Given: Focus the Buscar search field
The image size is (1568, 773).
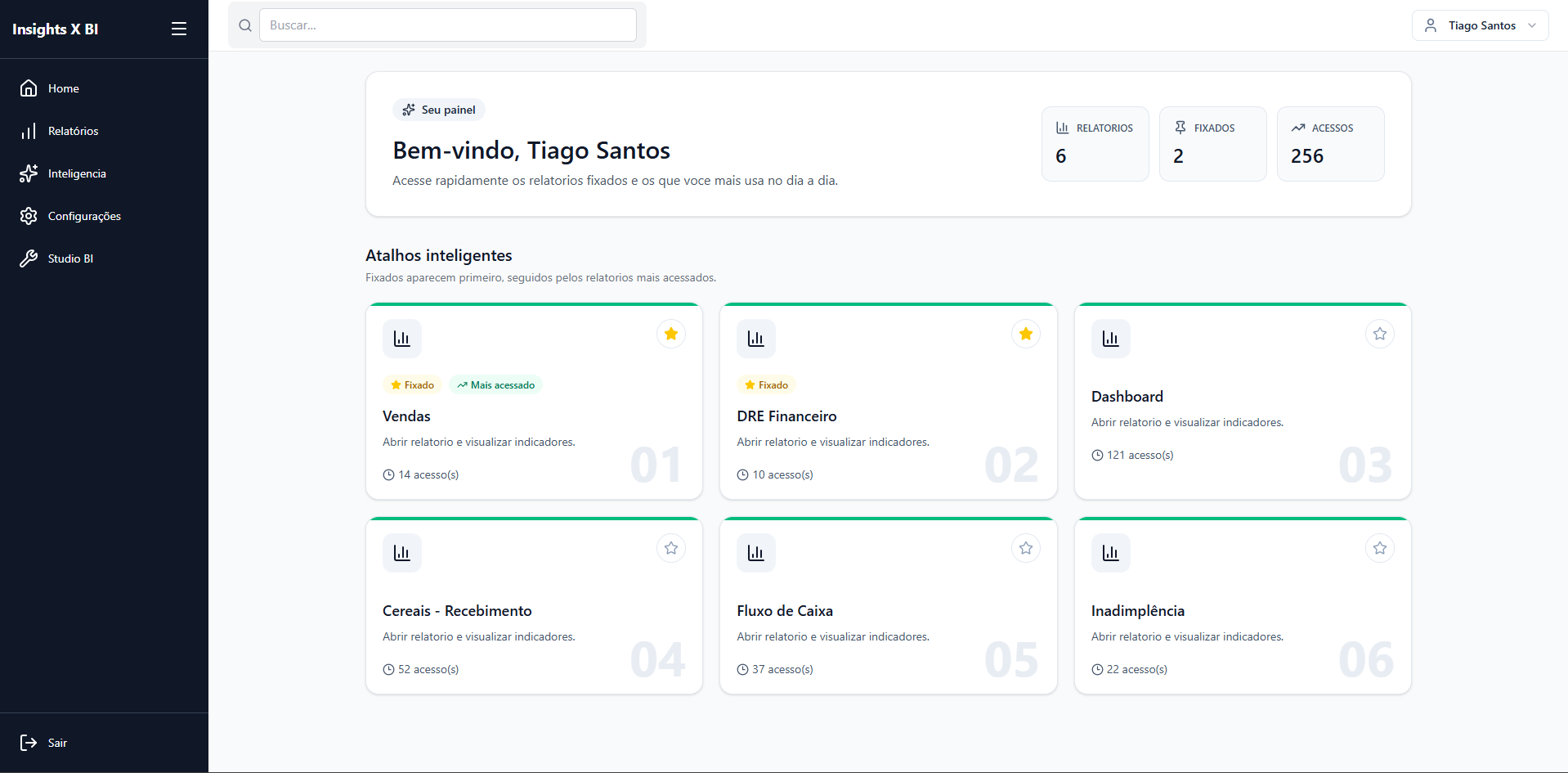Looking at the screenshot, I should coord(448,25).
